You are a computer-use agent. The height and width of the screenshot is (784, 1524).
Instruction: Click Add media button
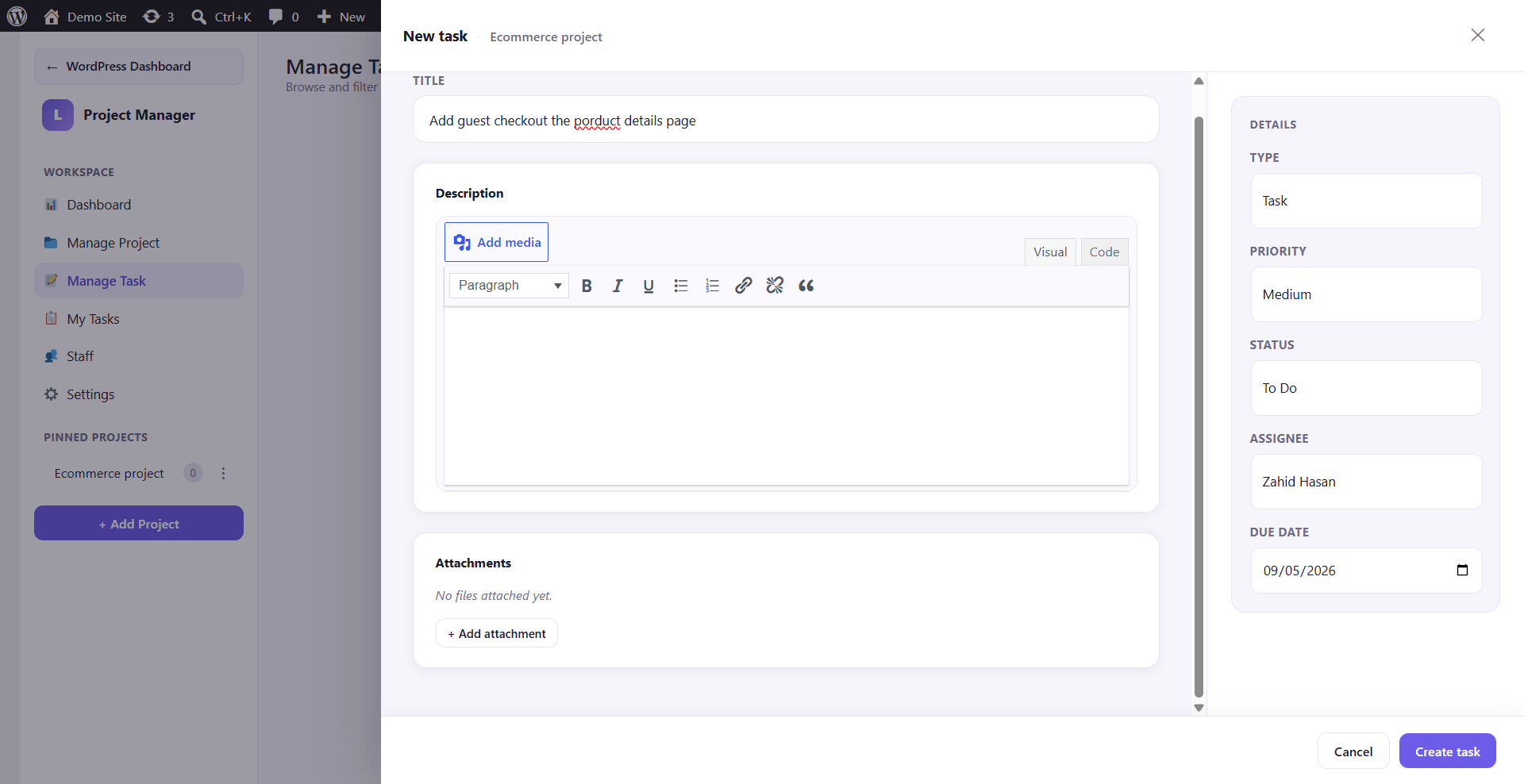tap(496, 242)
